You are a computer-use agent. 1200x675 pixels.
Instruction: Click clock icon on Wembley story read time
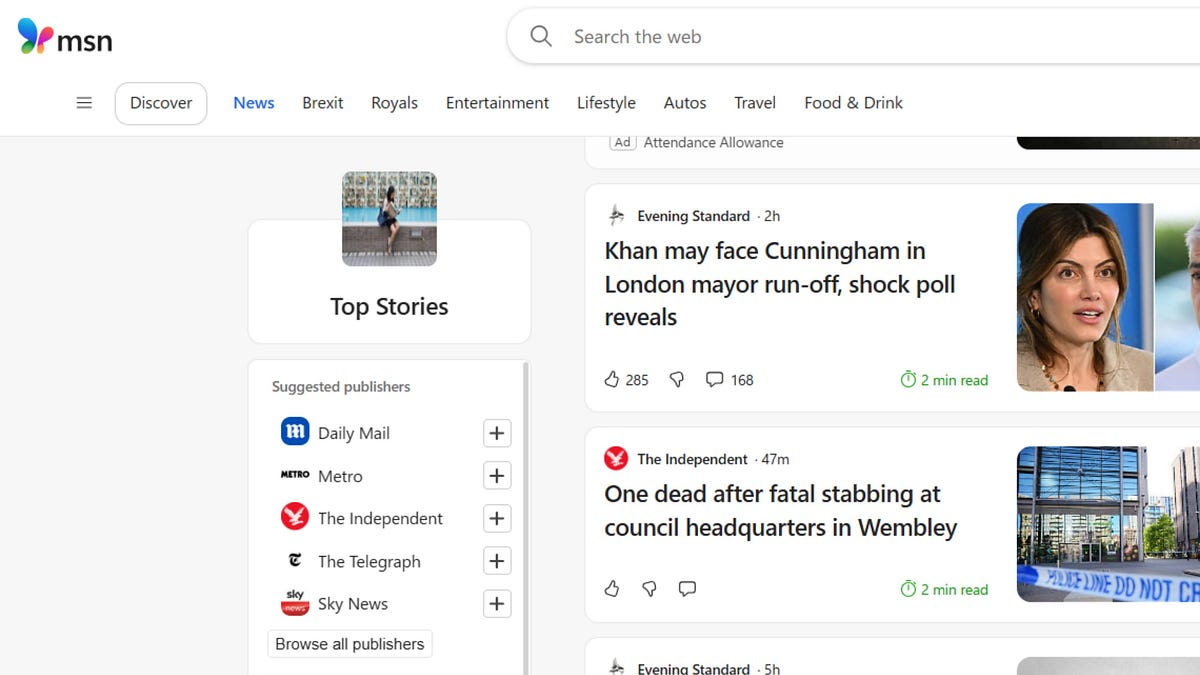[908, 589]
